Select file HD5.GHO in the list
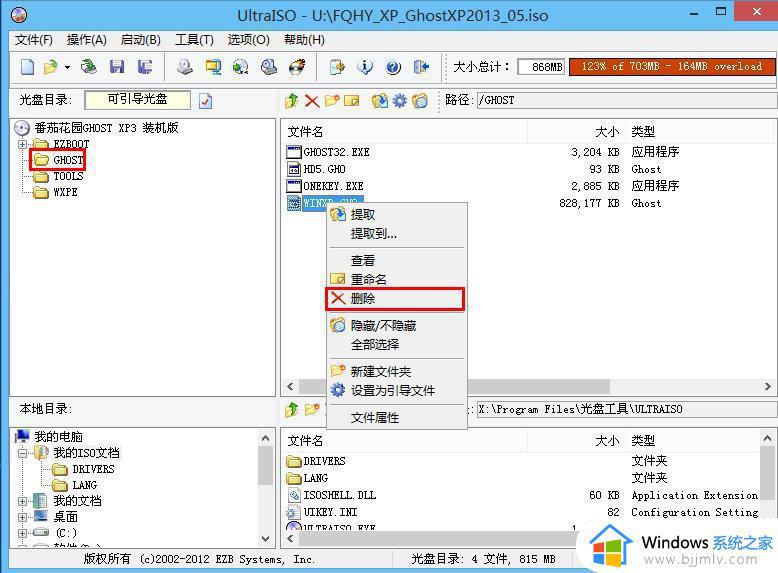Screen dimensions: 778x573 (317, 169)
